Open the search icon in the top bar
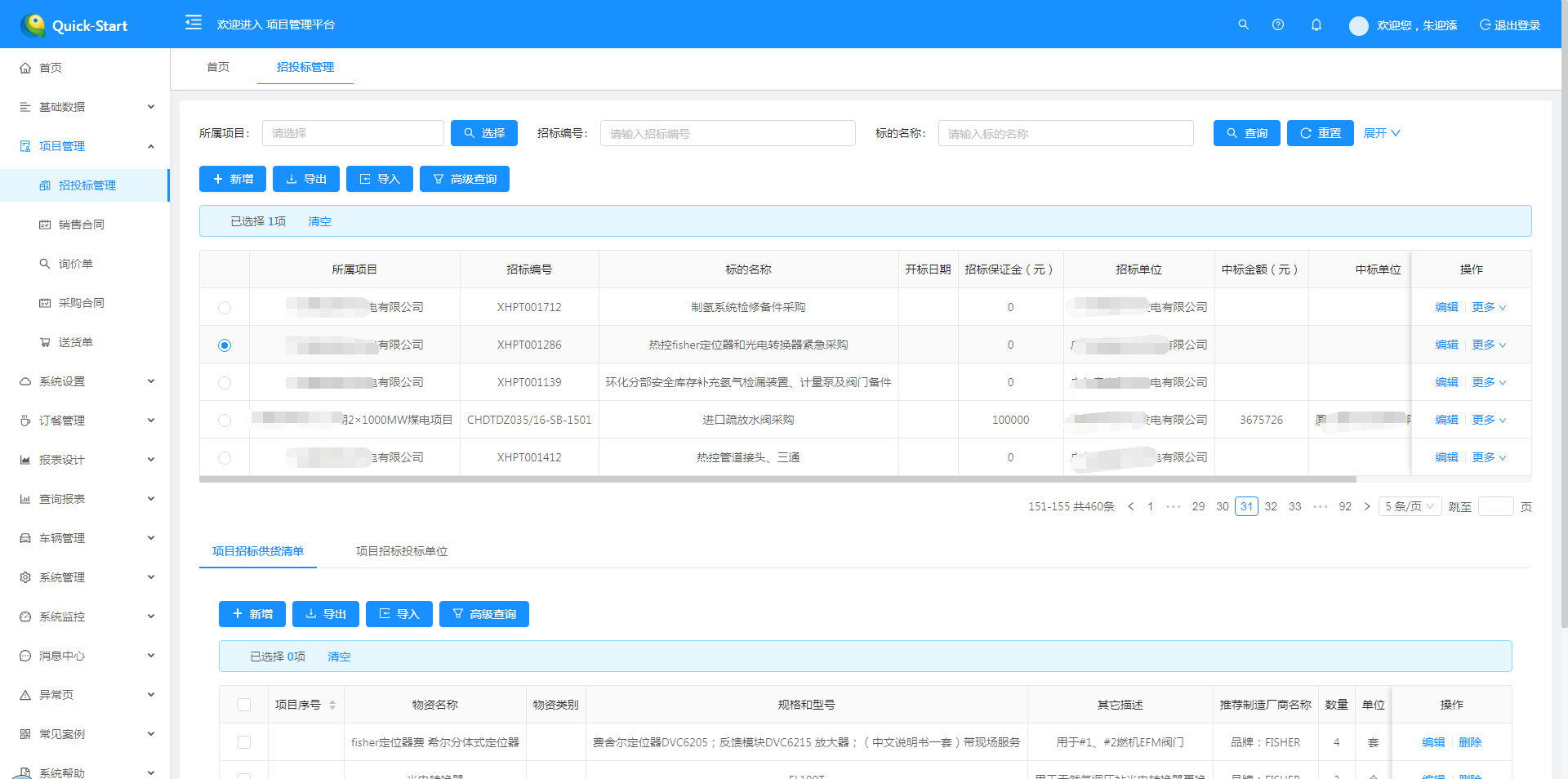The width and height of the screenshot is (1568, 779). pos(1243,24)
